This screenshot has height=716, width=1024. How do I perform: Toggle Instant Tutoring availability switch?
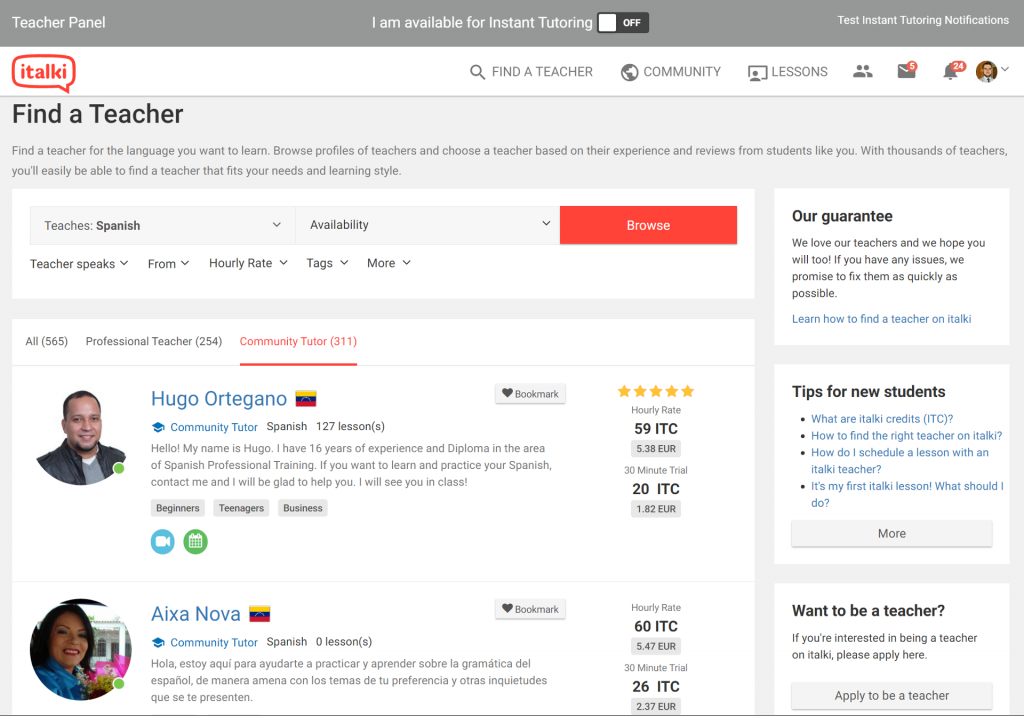coord(623,22)
